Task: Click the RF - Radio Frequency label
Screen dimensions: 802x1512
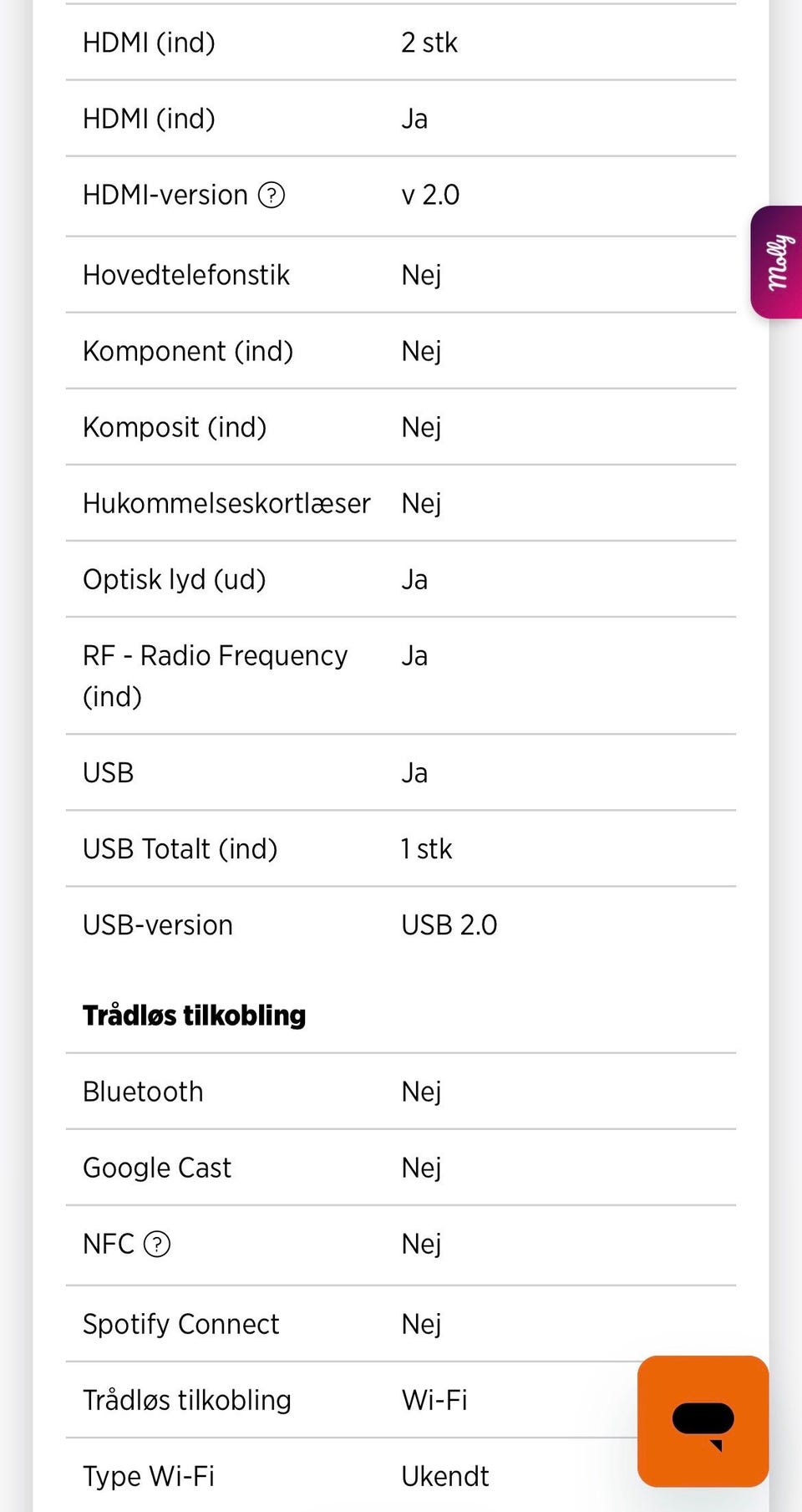Action: pos(215,656)
